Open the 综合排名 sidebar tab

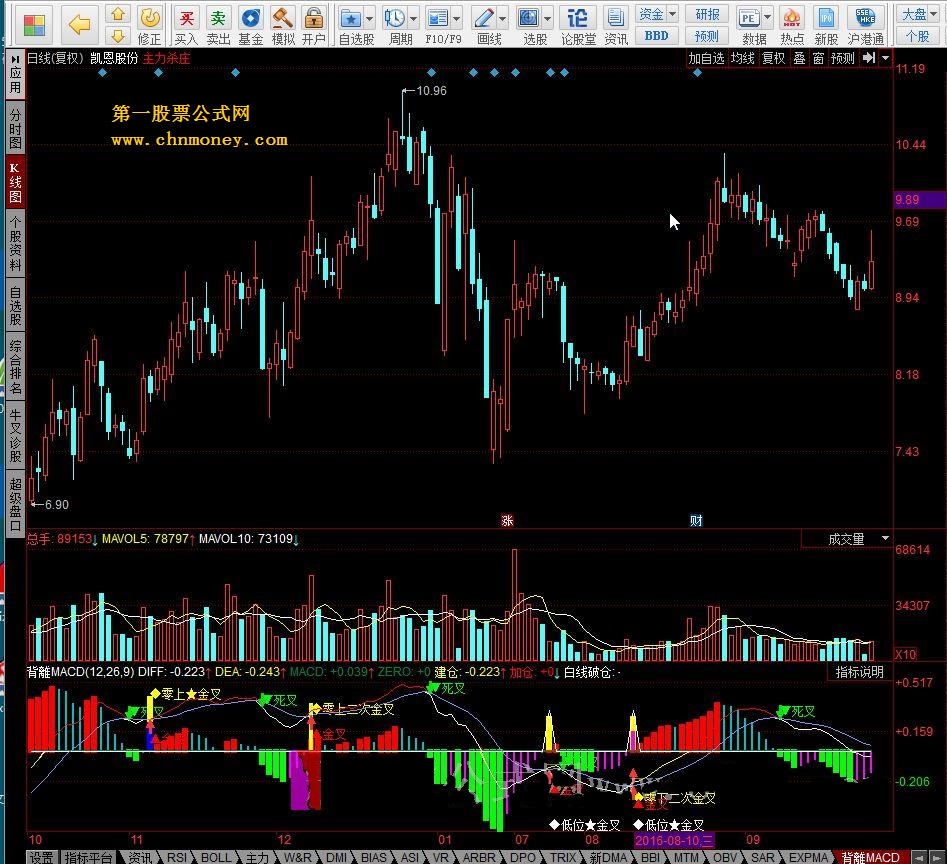(x=15, y=366)
